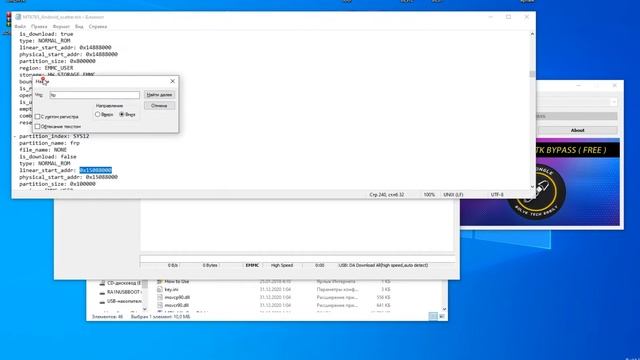The image size is (640, 360).
Task: Open the Вид menu in Notepad
Action: coord(79,27)
